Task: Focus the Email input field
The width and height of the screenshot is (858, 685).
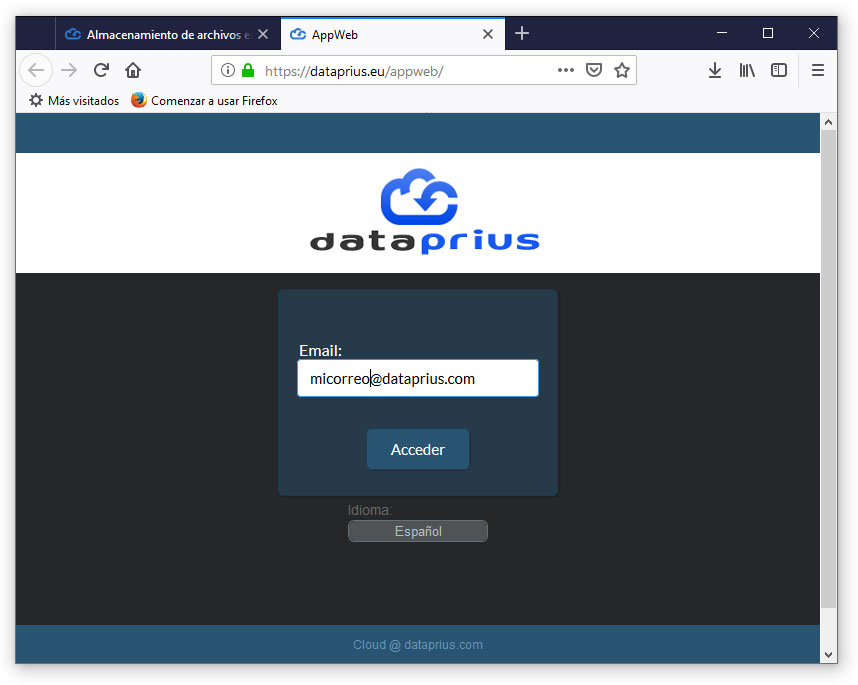Action: (x=418, y=378)
